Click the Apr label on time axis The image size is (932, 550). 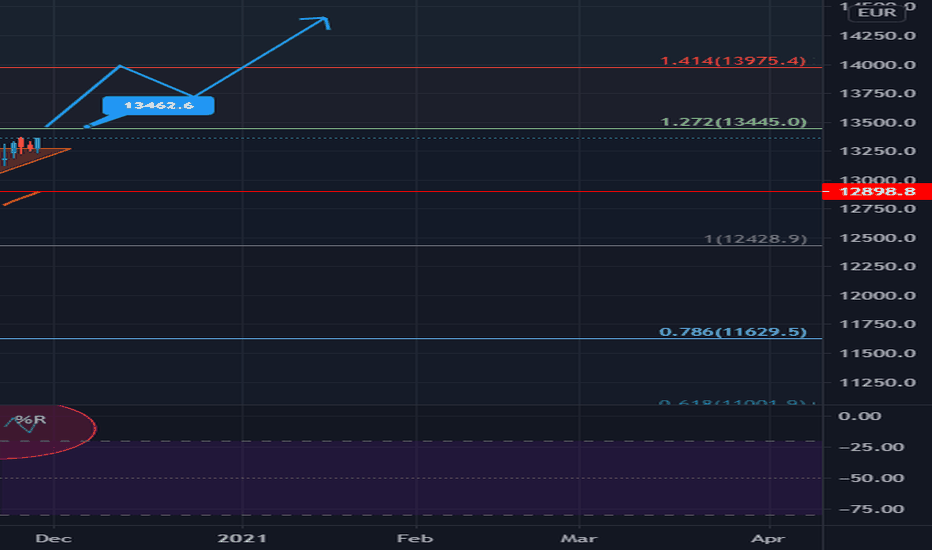pyautogui.click(x=768, y=538)
